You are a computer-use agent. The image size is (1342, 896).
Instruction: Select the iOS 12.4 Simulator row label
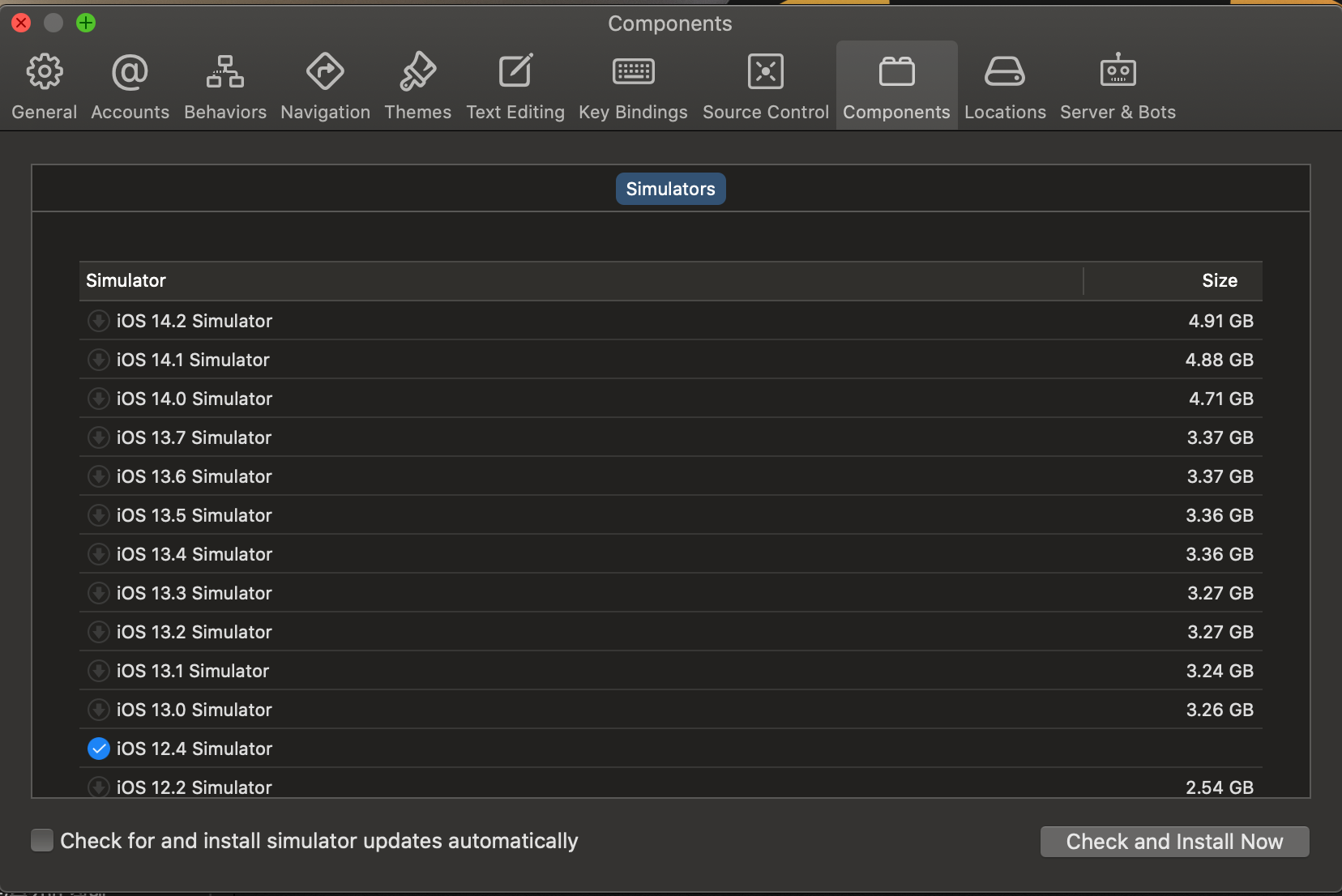[194, 749]
